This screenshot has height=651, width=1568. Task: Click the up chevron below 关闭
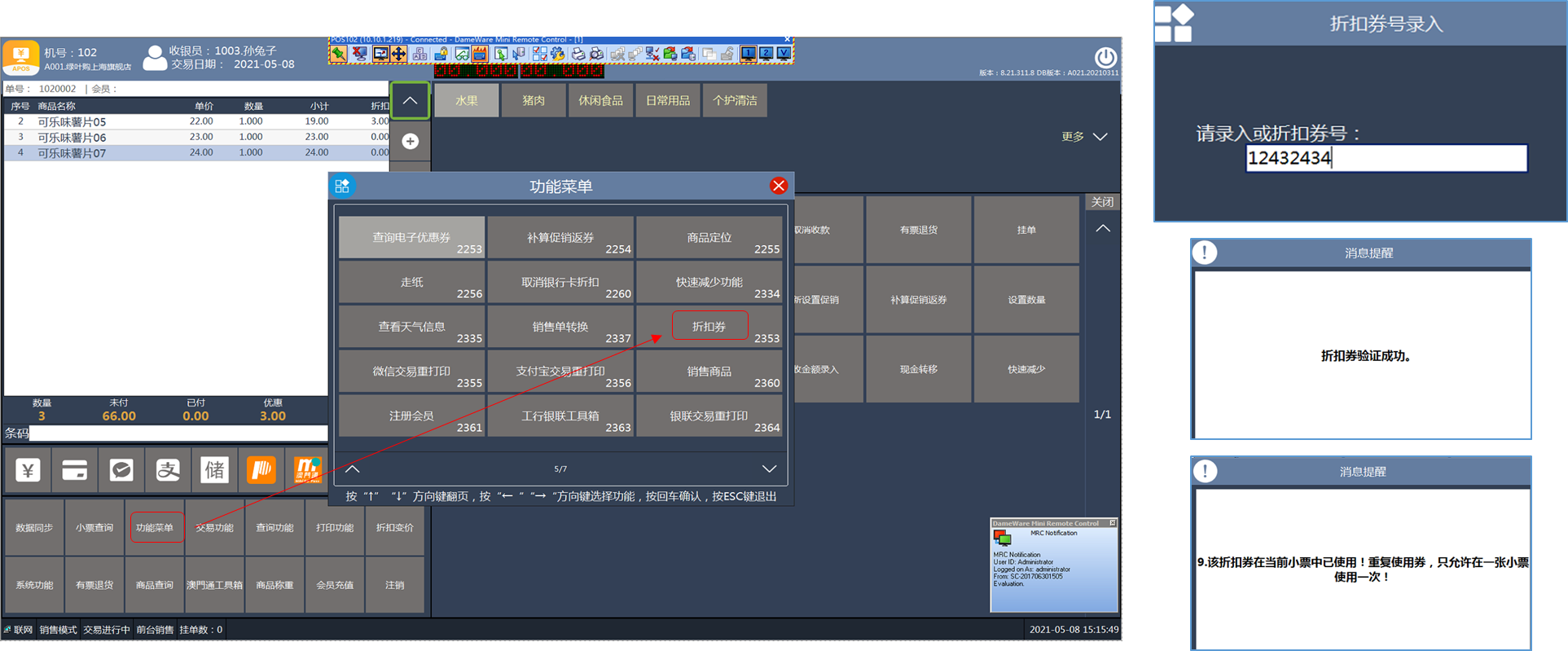tap(1102, 229)
